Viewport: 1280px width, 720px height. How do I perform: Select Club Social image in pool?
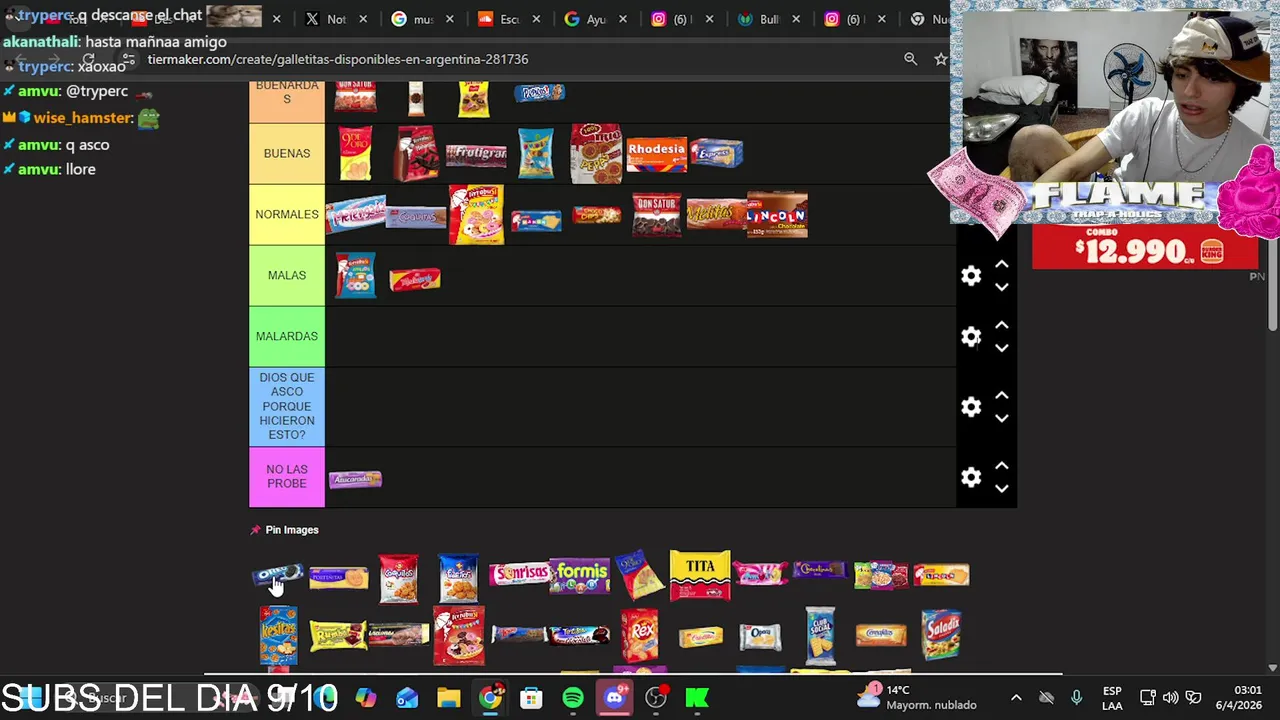tap(820, 635)
